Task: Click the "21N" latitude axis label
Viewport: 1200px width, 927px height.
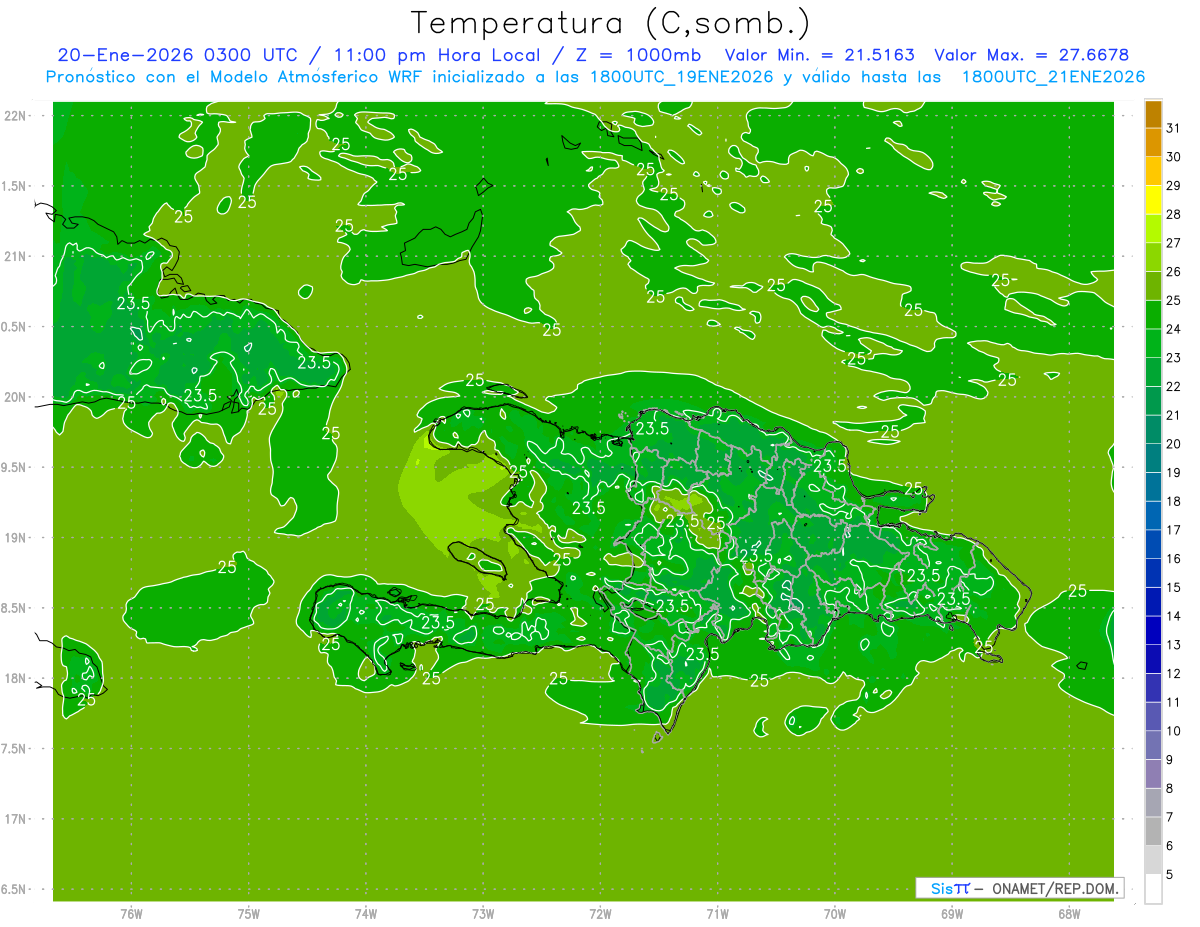Action: pos(14,256)
